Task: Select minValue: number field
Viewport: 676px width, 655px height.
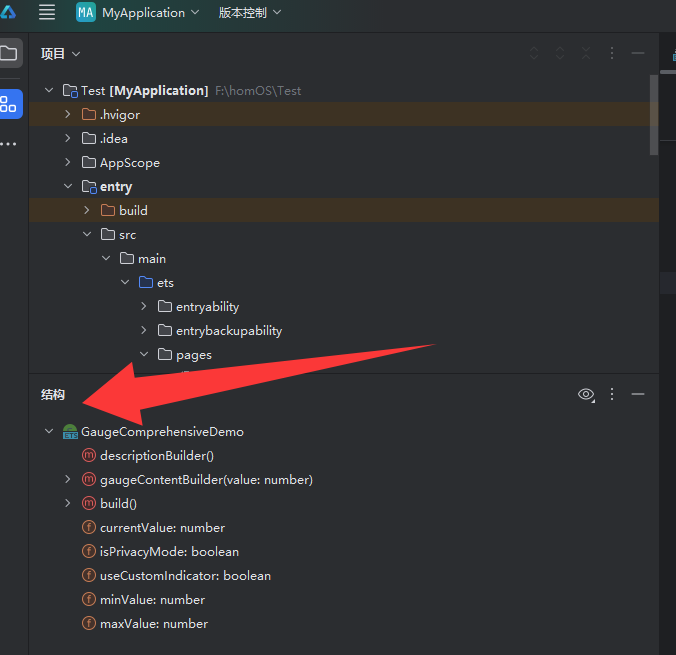Action: click(x=153, y=600)
